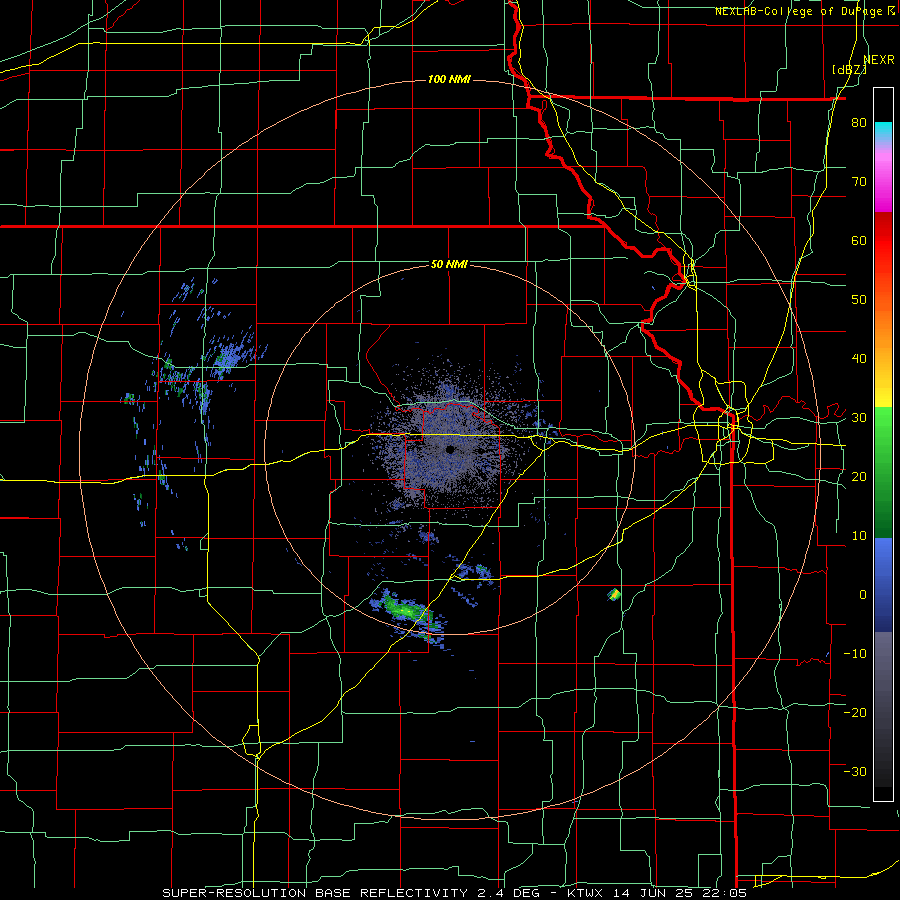Click the 100 NMI range ring label
900x900 pixels.
(x=449, y=79)
